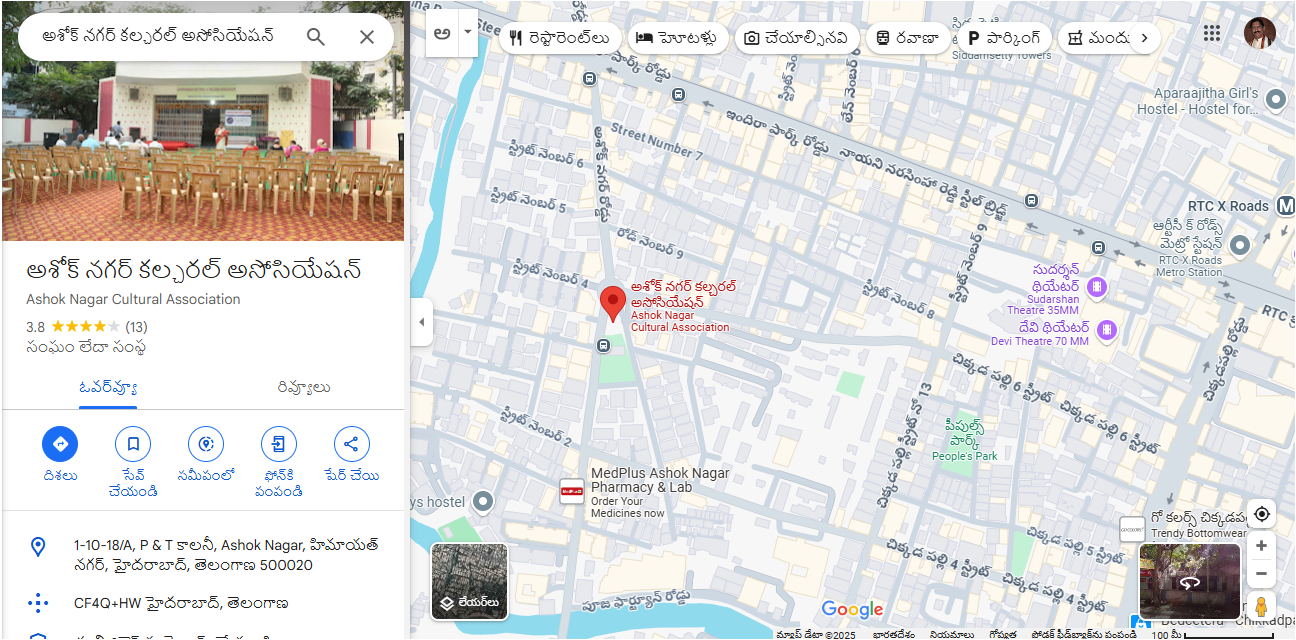
Task: Show more category chips arrow
Action: (1145, 38)
